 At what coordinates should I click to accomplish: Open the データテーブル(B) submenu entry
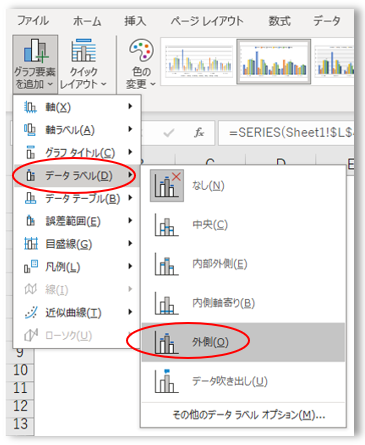click(77, 198)
